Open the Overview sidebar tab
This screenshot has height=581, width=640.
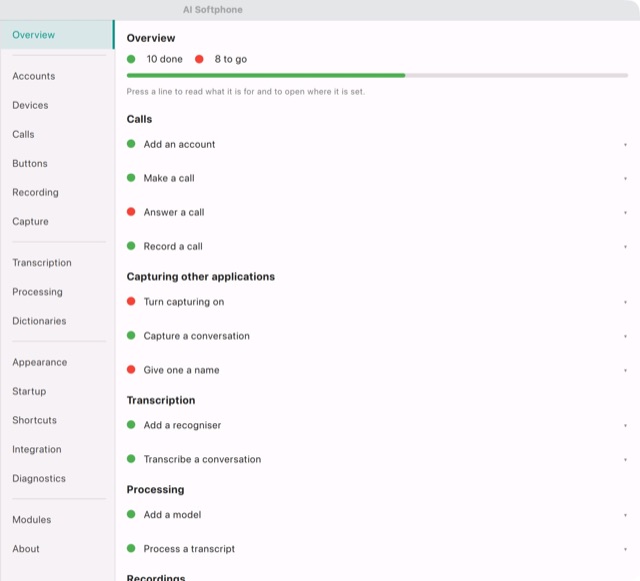coord(57,35)
